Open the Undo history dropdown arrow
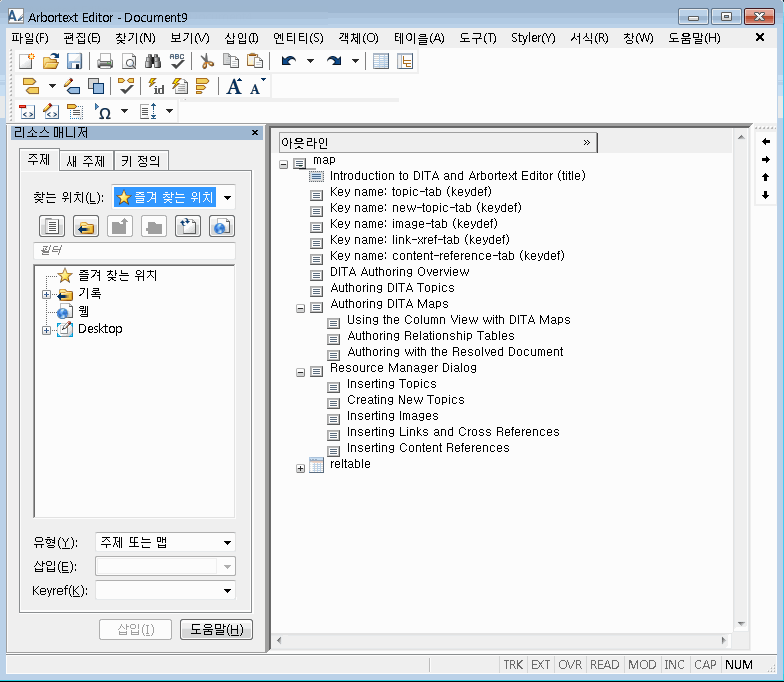 (x=310, y=61)
